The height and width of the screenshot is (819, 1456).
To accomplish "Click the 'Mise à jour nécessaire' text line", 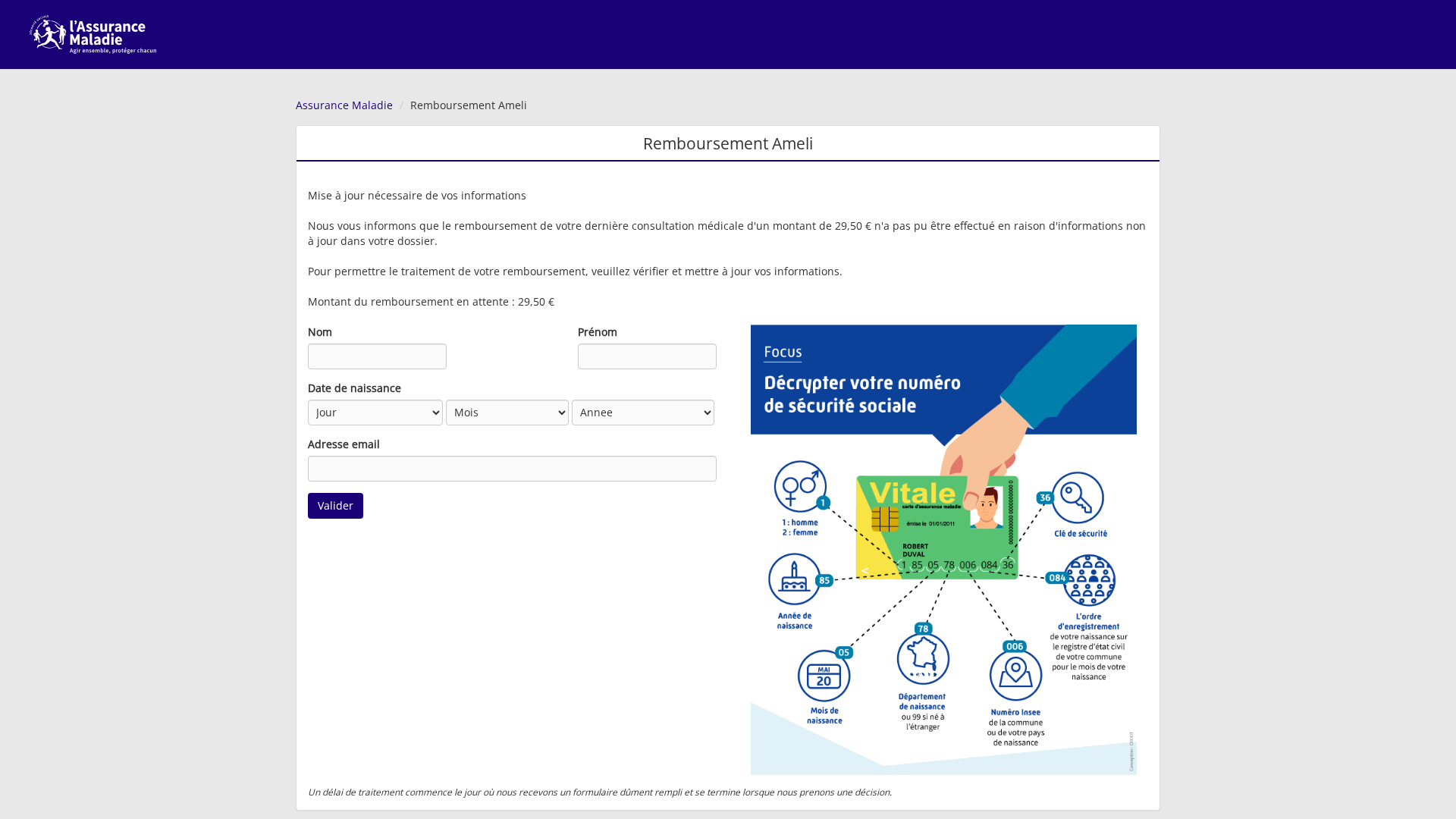I will [417, 196].
